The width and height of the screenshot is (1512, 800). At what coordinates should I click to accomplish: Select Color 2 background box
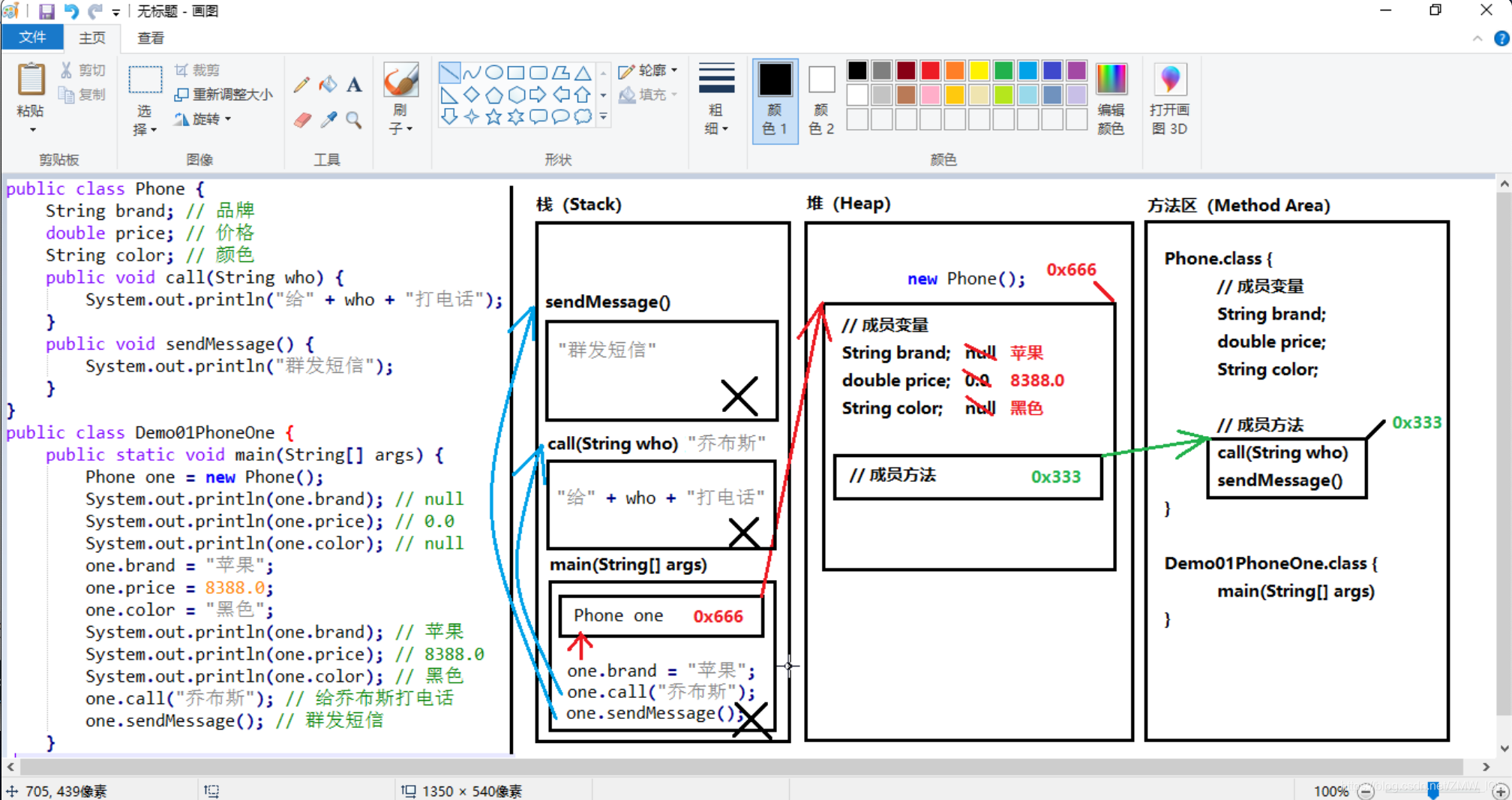(821, 99)
